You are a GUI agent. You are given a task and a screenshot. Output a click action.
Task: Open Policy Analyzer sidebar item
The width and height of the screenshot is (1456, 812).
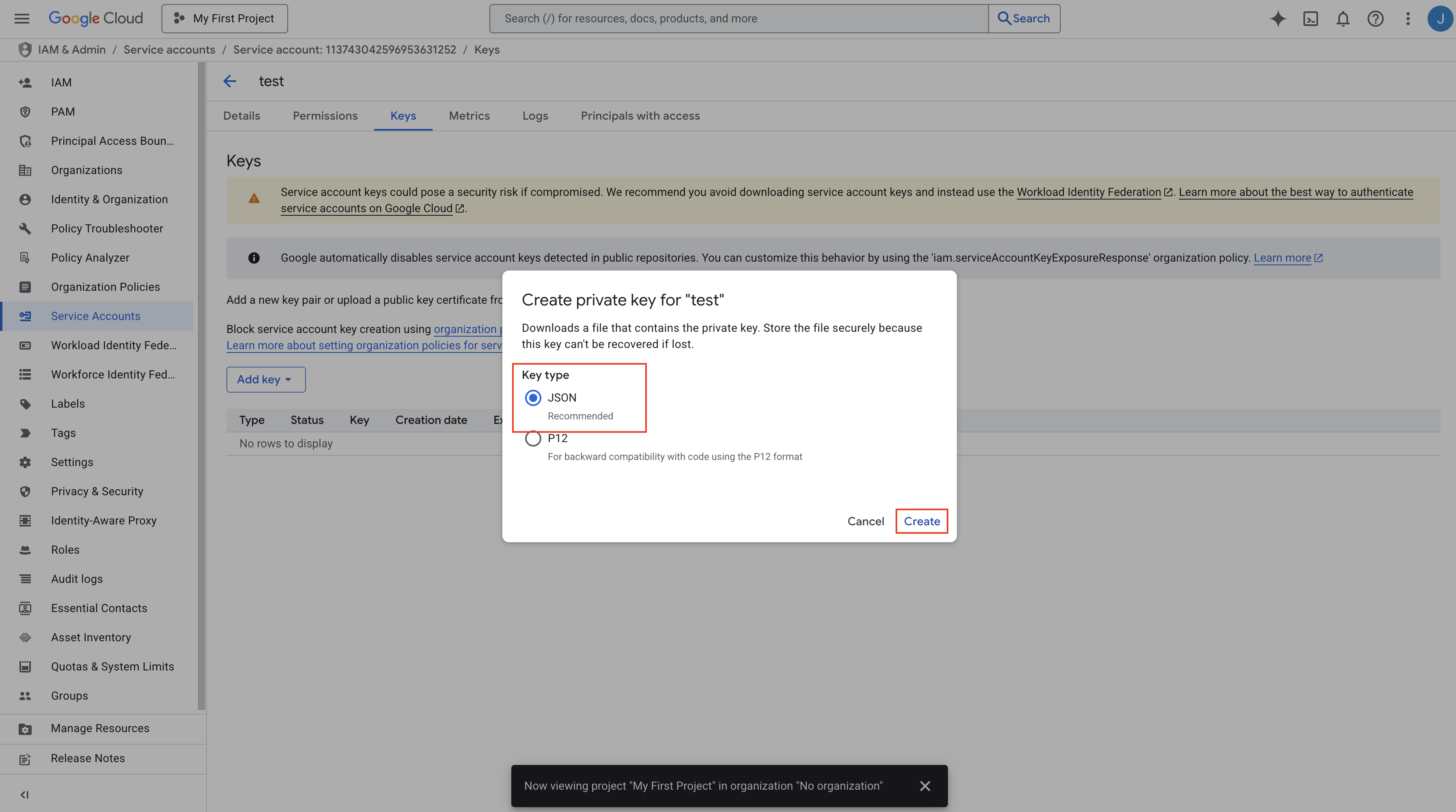click(97, 258)
